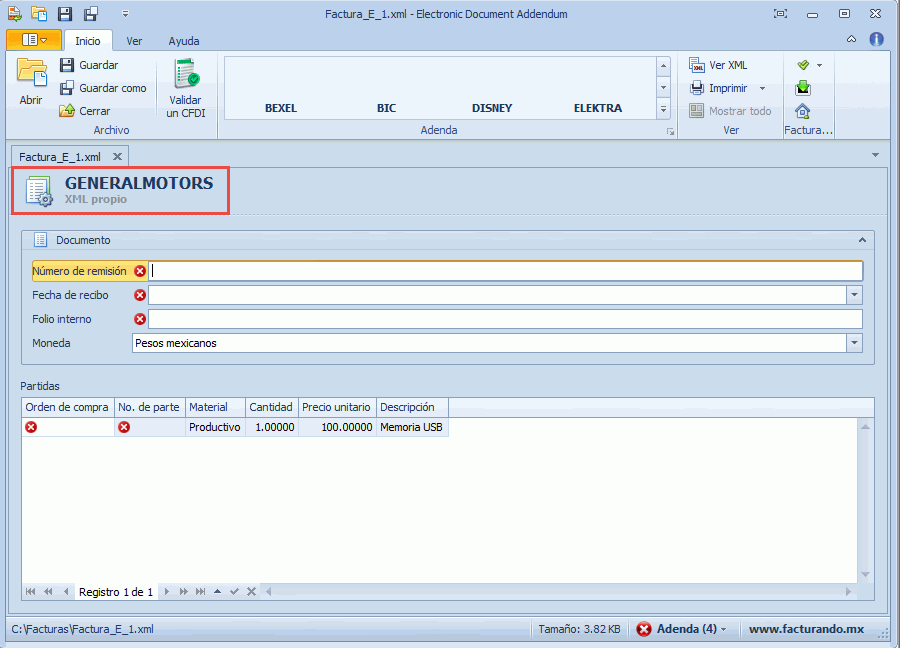Open the Moneda dropdown arrow
The width and height of the screenshot is (900, 648).
pyautogui.click(x=855, y=343)
